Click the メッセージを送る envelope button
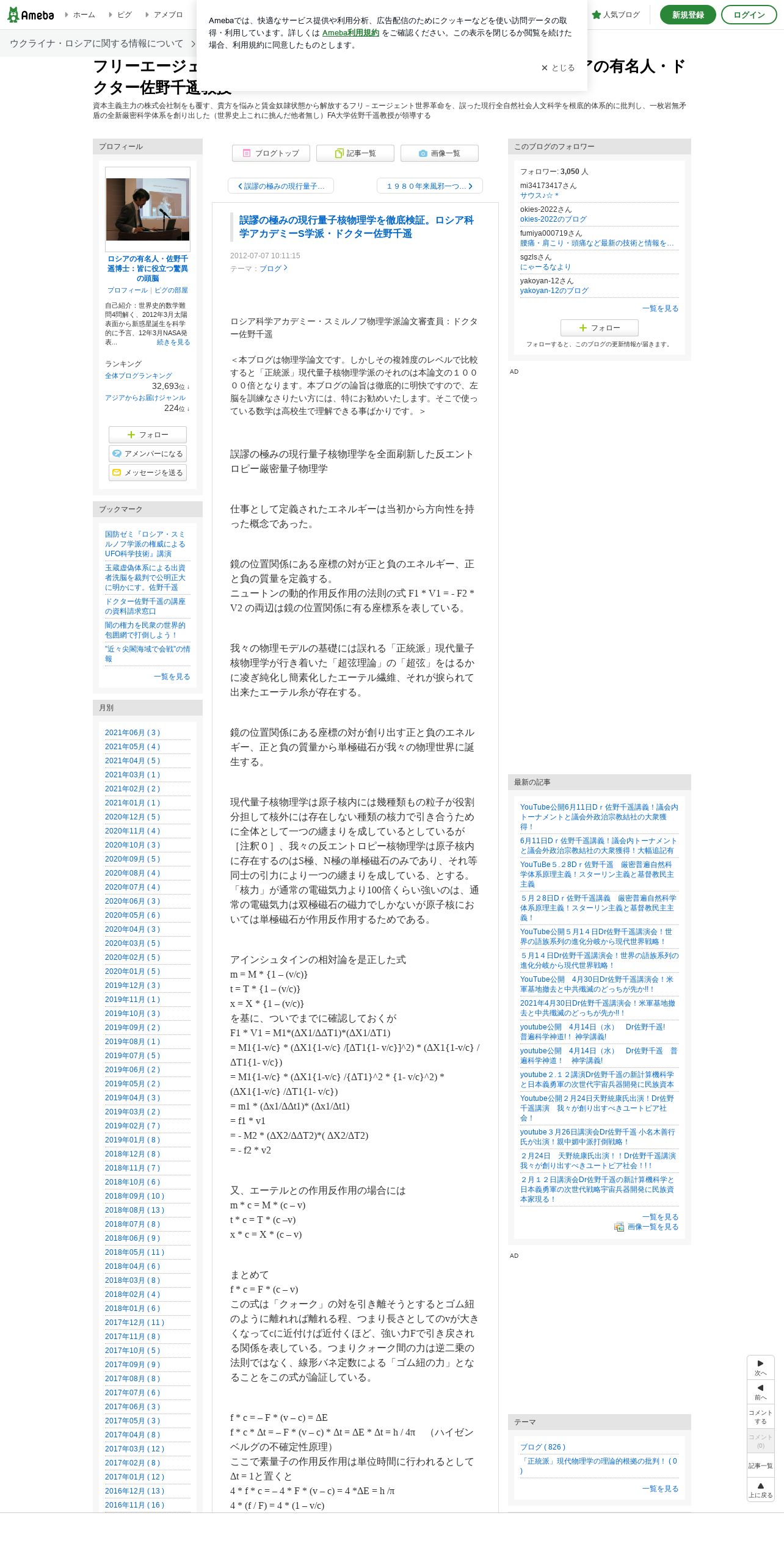 (x=148, y=473)
